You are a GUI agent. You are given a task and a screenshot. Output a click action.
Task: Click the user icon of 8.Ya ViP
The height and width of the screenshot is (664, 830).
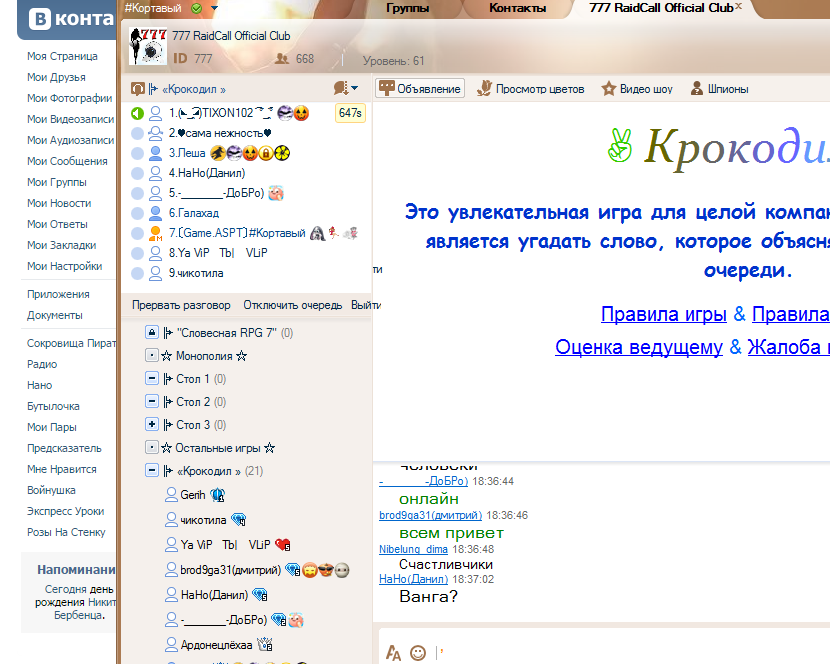(x=155, y=253)
